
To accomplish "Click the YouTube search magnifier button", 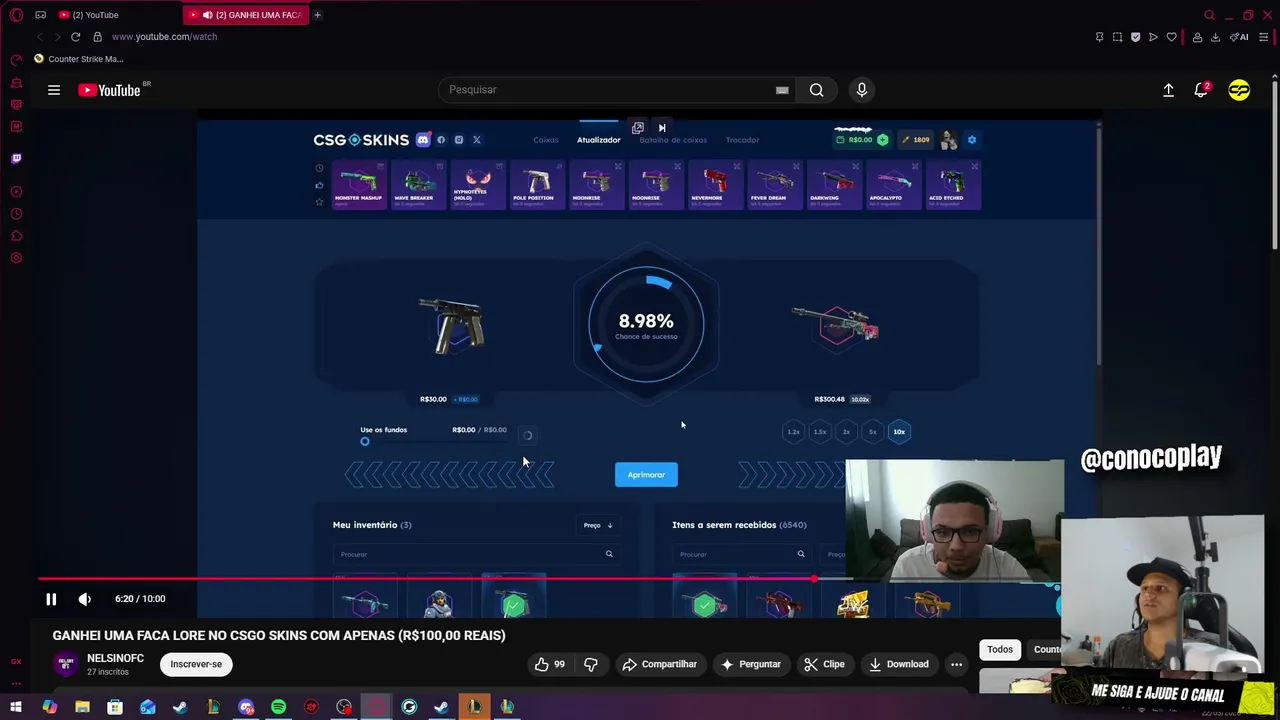I will coord(817,90).
